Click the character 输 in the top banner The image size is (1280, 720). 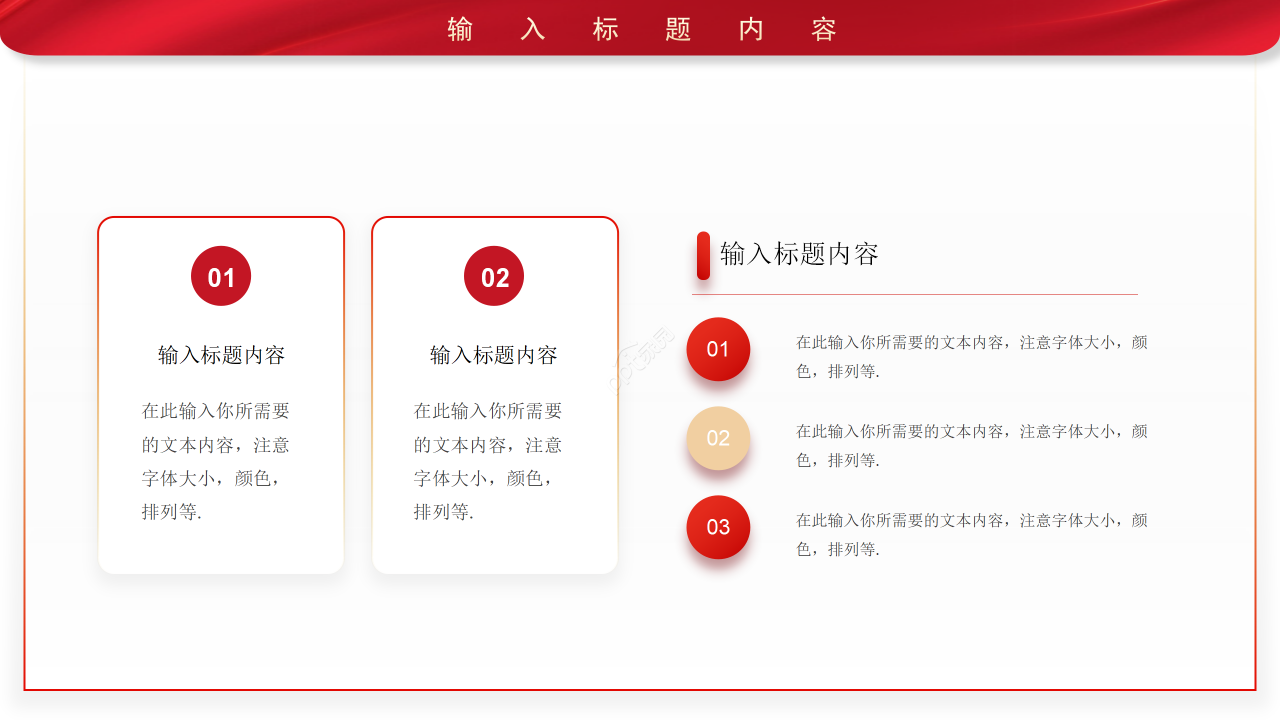click(x=460, y=29)
